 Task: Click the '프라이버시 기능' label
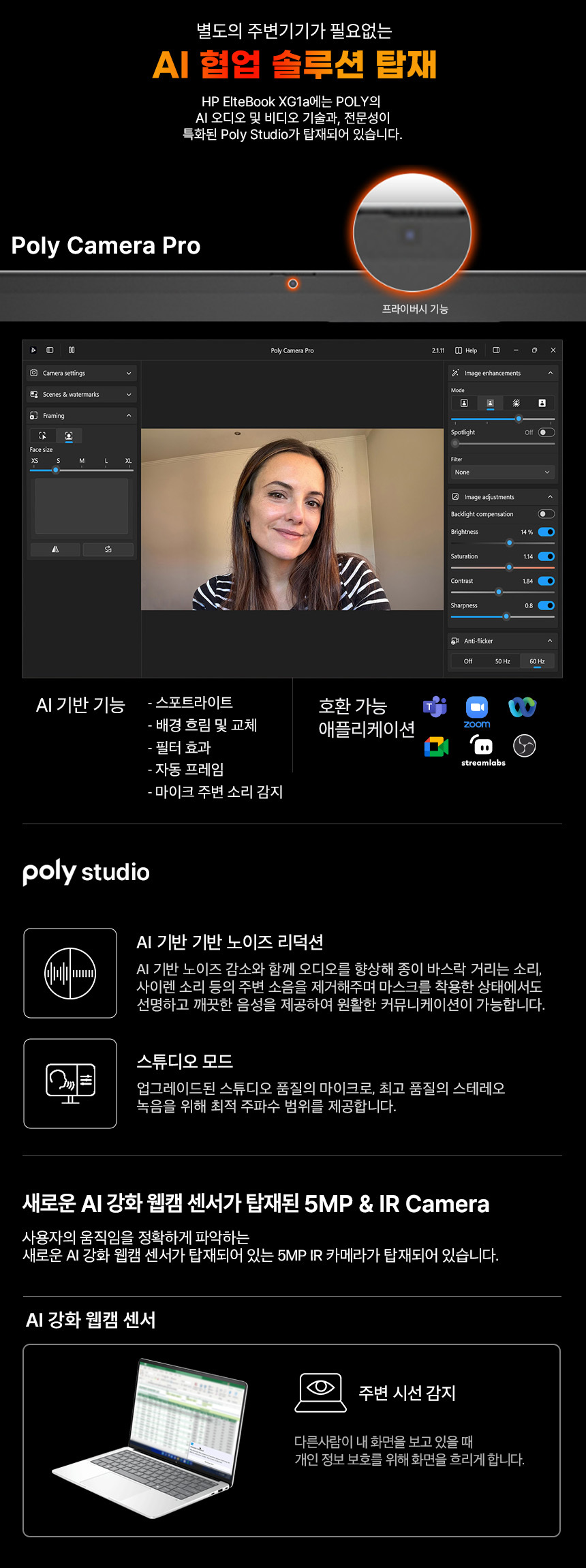pos(415,309)
